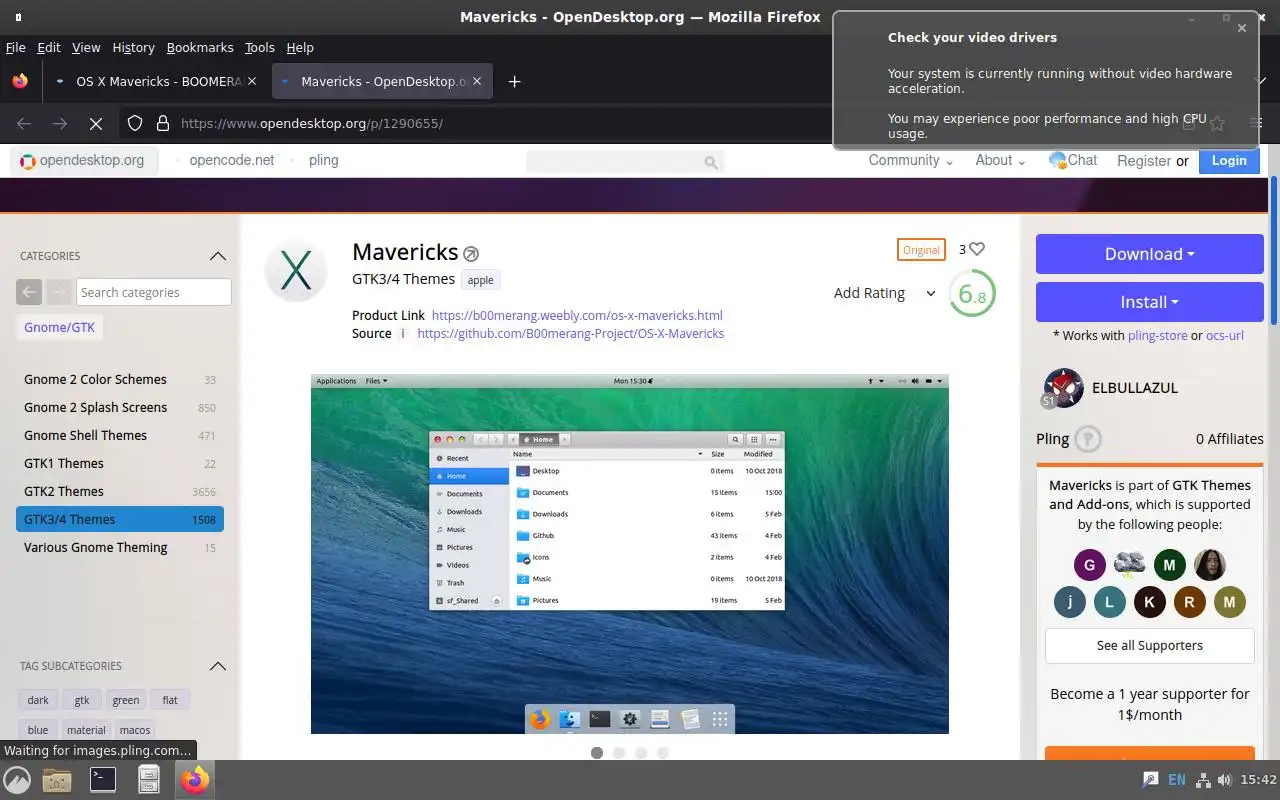Click the padlock site info icon

point(163,124)
